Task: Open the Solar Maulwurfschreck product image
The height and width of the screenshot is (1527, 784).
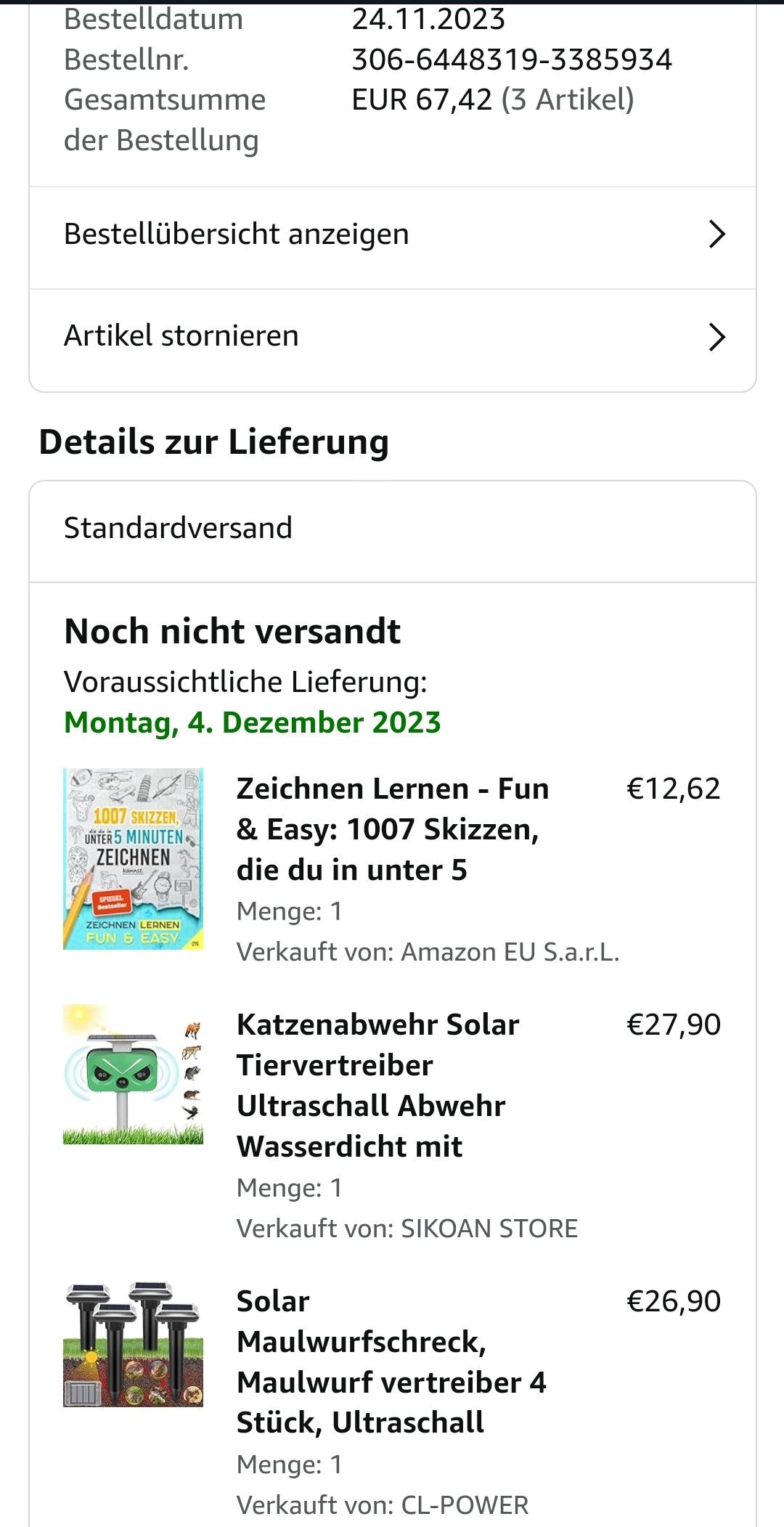Action: pos(133,1344)
